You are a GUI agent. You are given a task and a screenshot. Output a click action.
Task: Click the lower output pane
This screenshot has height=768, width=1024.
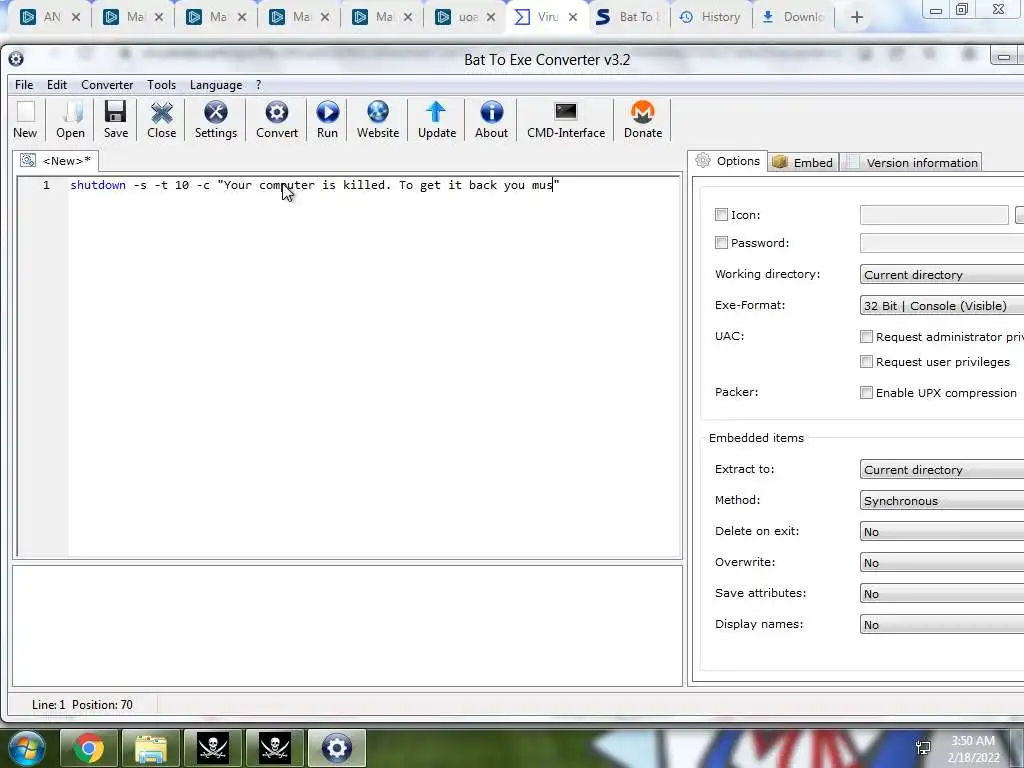click(347, 626)
